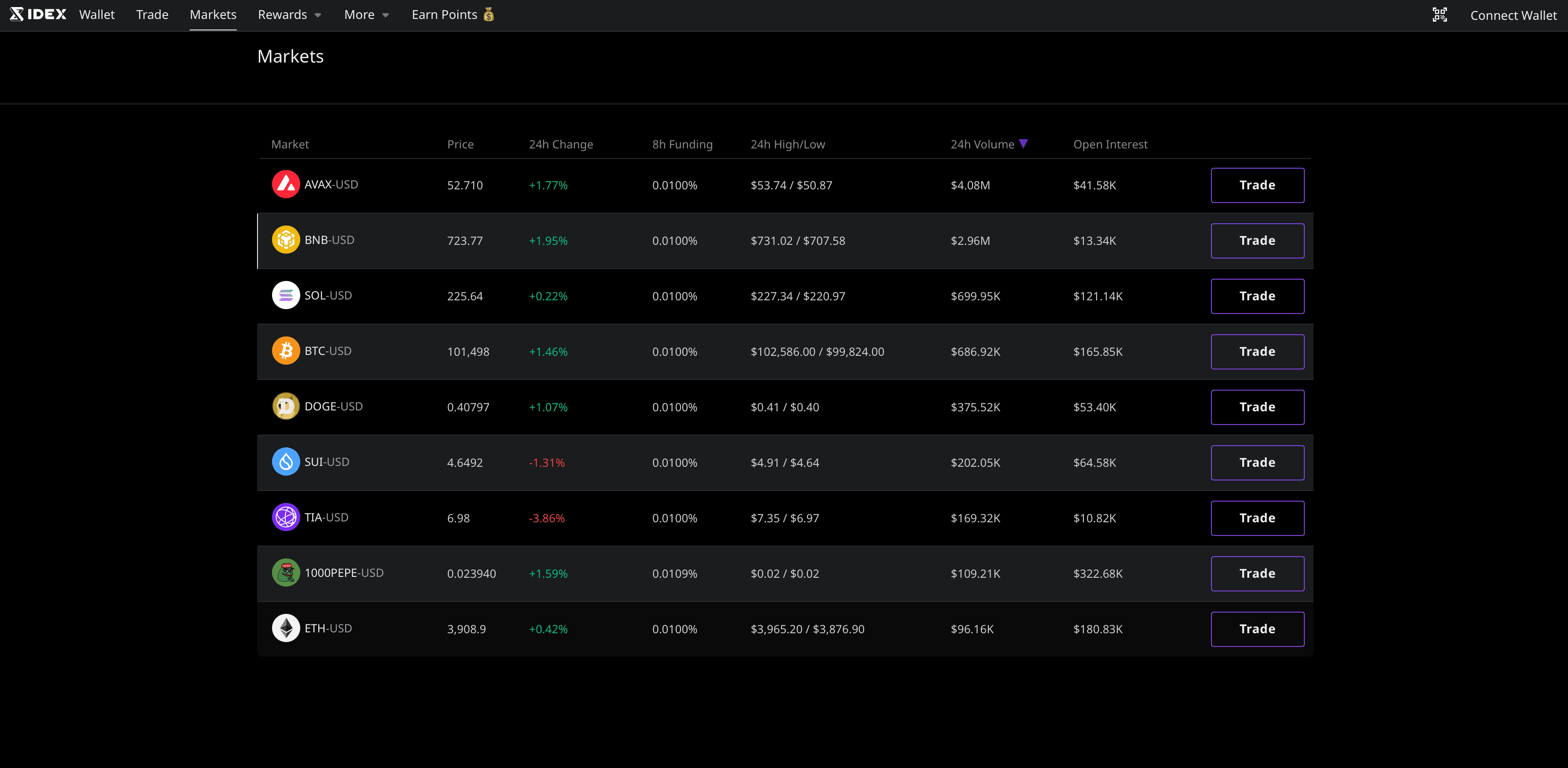The height and width of the screenshot is (768, 1568).
Task: Click the Bitcoin coin icon
Action: tap(286, 351)
